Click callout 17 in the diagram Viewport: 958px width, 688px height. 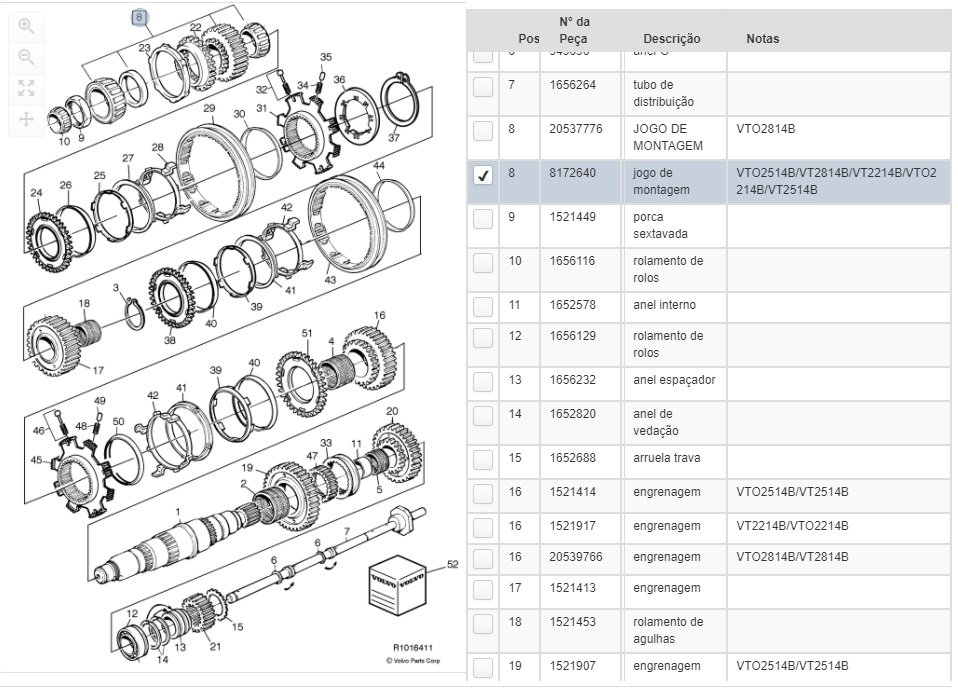(98, 370)
